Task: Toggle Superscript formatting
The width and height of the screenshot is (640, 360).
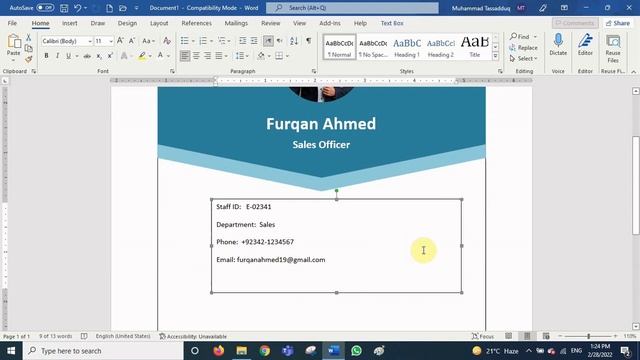Action: [x=110, y=56]
